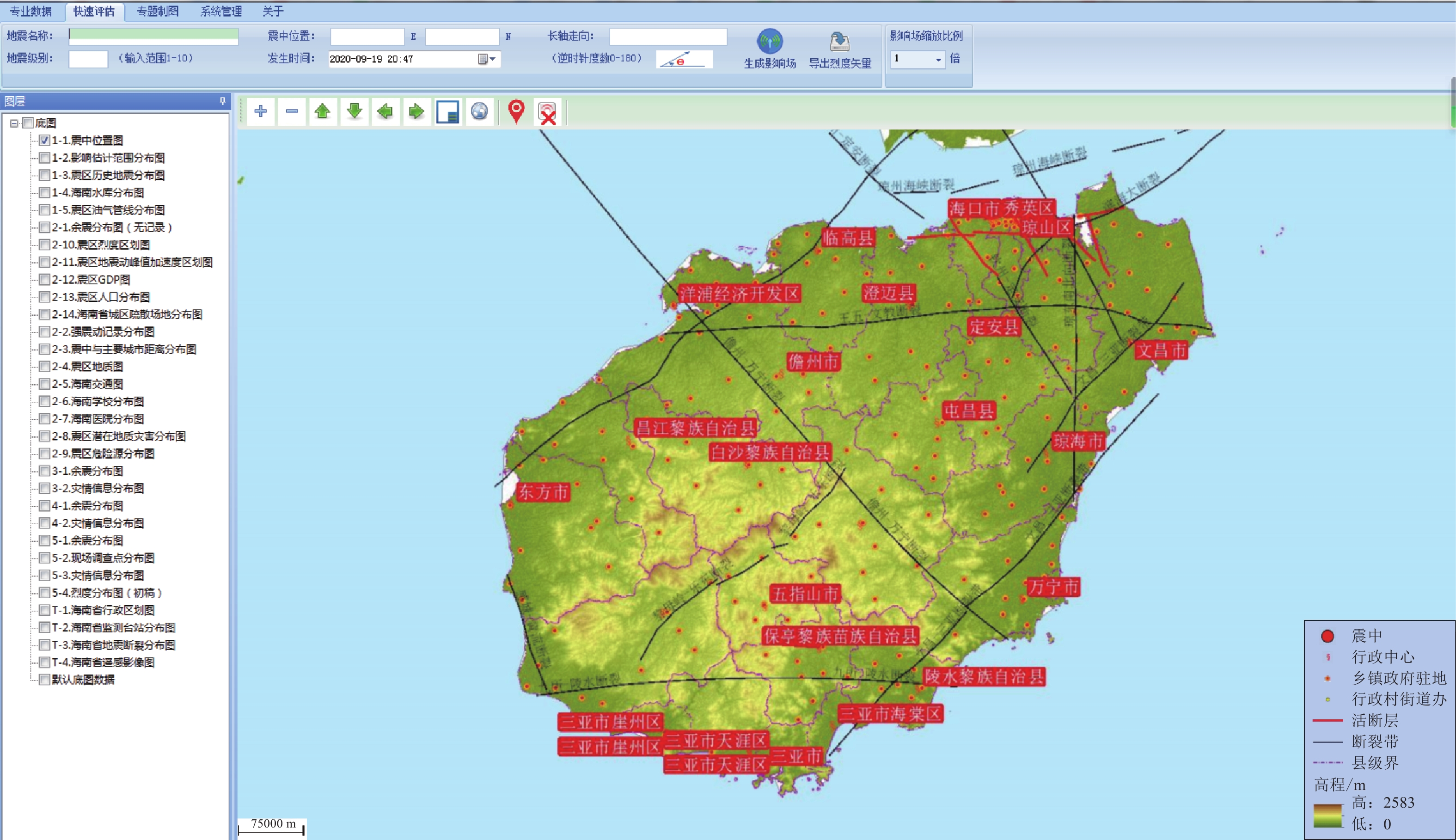Click the zoom out minus tool

pyautogui.click(x=292, y=111)
